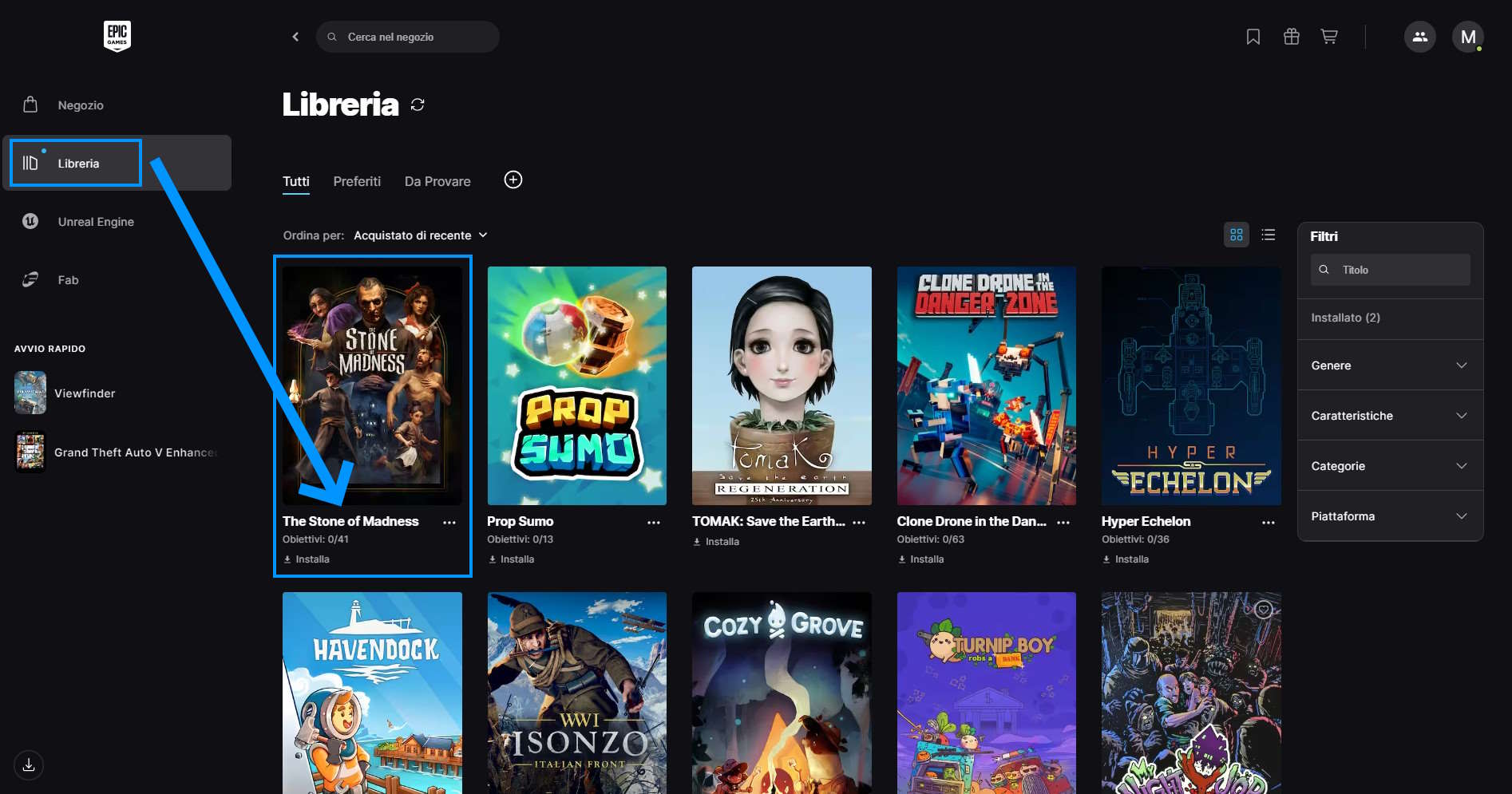1512x794 pixels.
Task: Go back using the back arrow
Action: (295, 37)
